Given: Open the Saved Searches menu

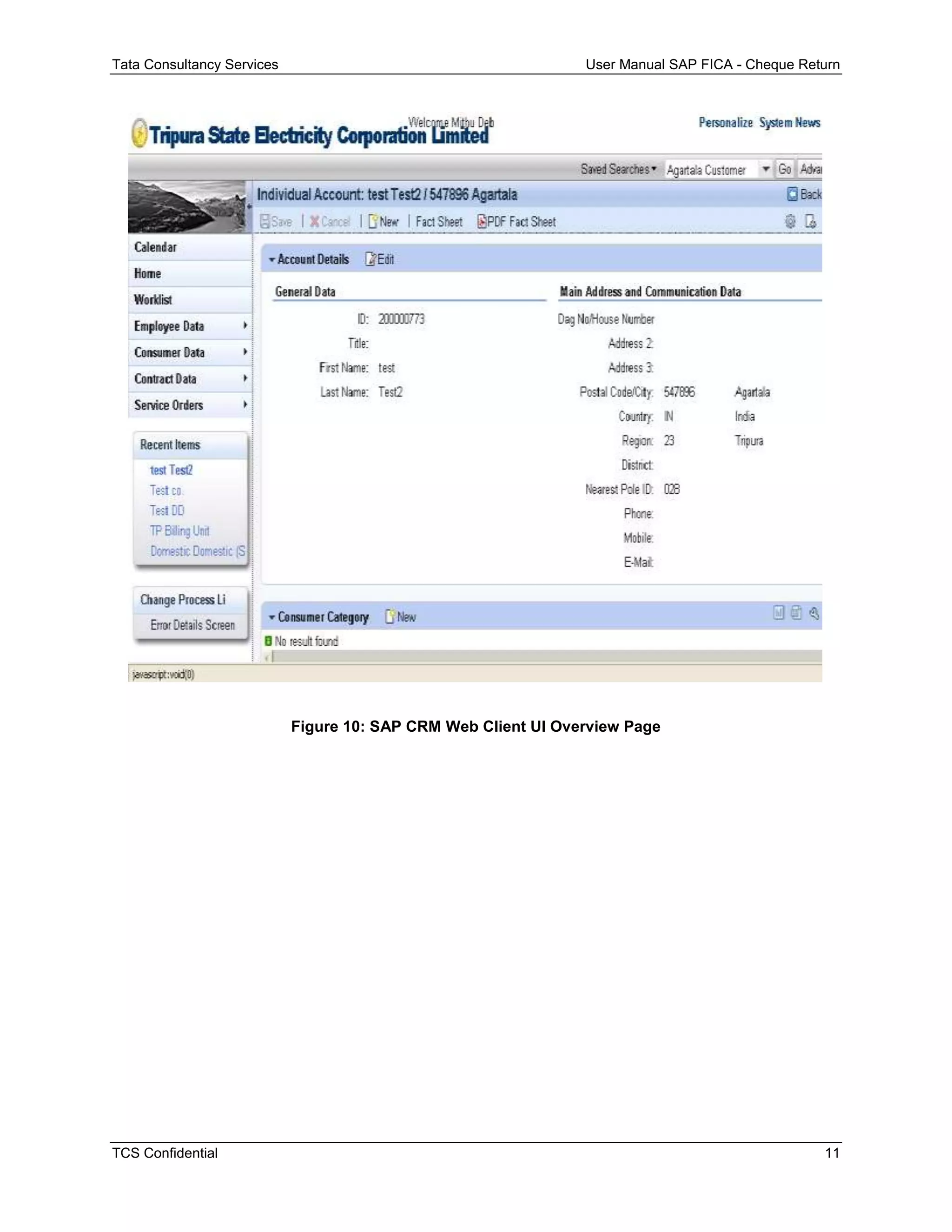Looking at the screenshot, I should (x=618, y=169).
